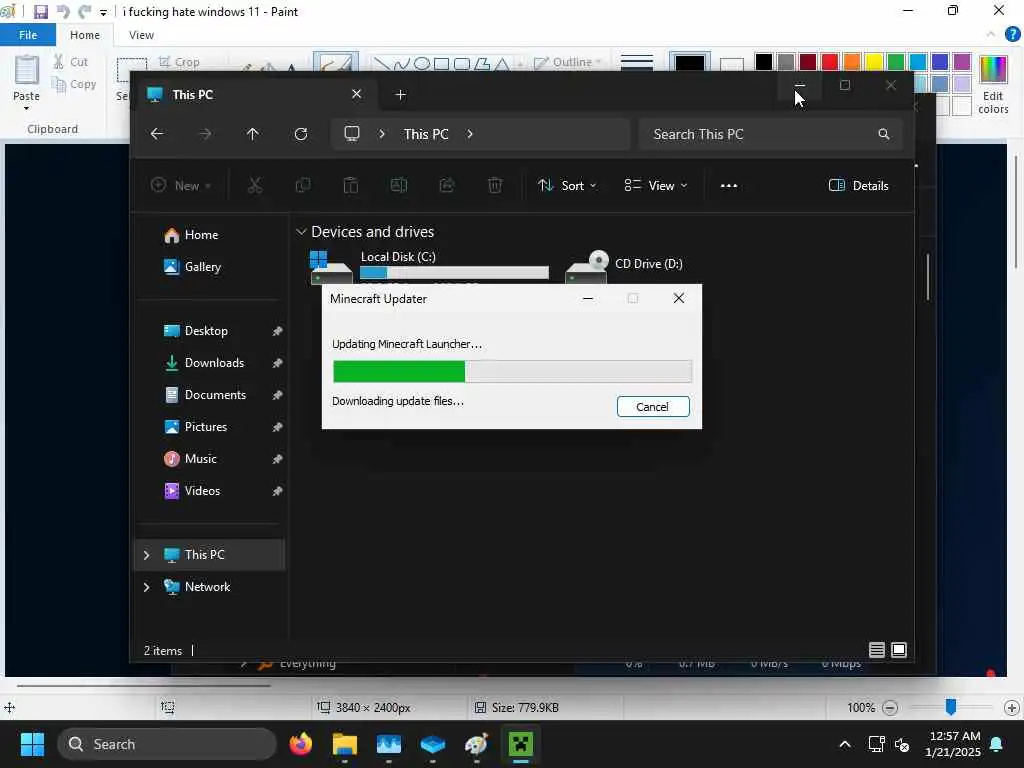1024x768 pixels.
Task: Open Firefox from the taskbar
Action: pos(301,744)
